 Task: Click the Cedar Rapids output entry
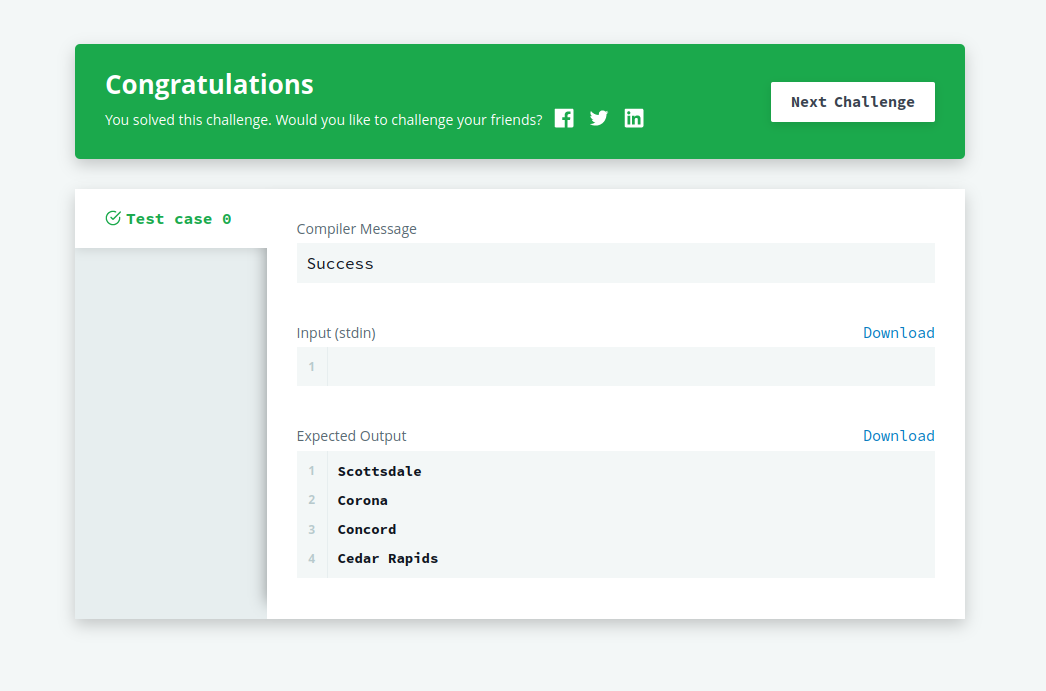387,558
